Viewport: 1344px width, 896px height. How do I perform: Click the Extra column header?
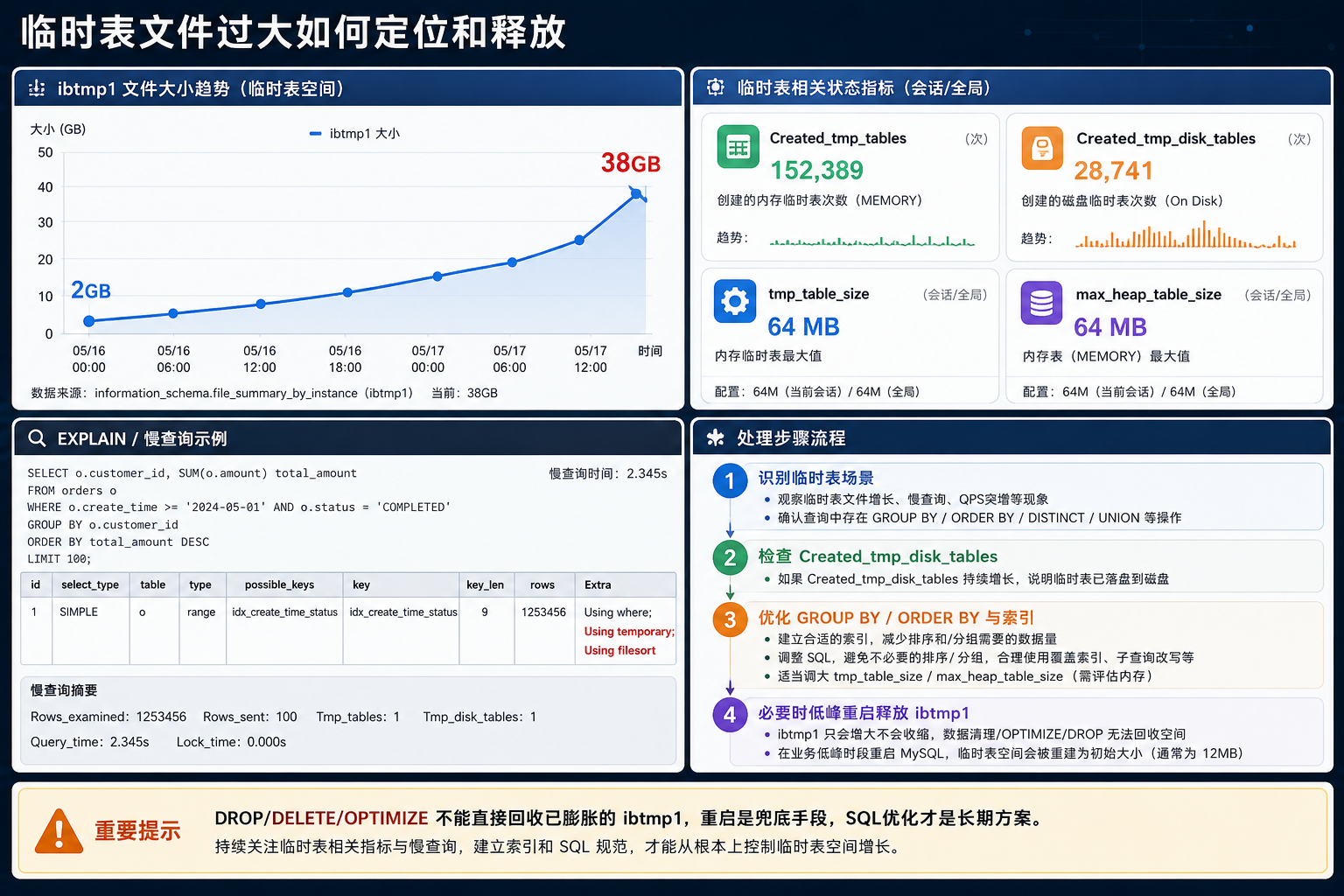598,584
